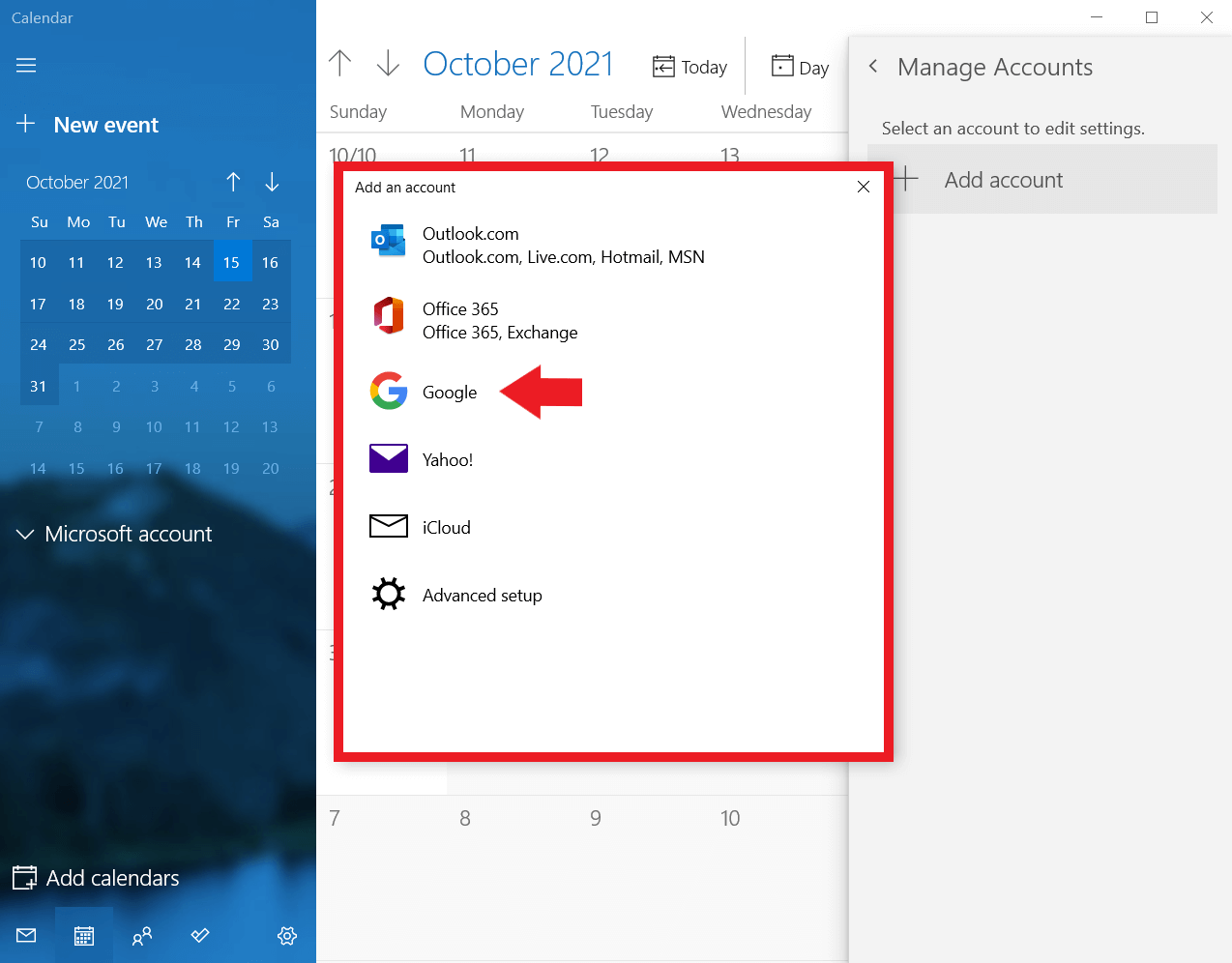
Task: Jump to Today in calendar
Action: [689, 67]
